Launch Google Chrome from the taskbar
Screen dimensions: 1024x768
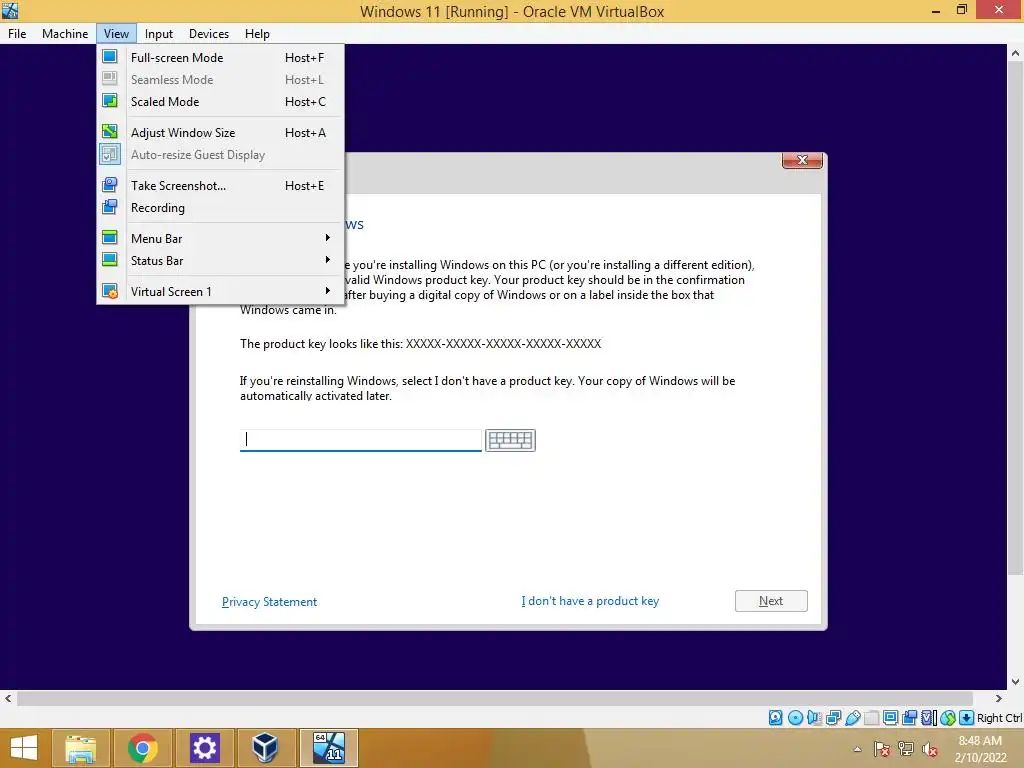(142, 748)
